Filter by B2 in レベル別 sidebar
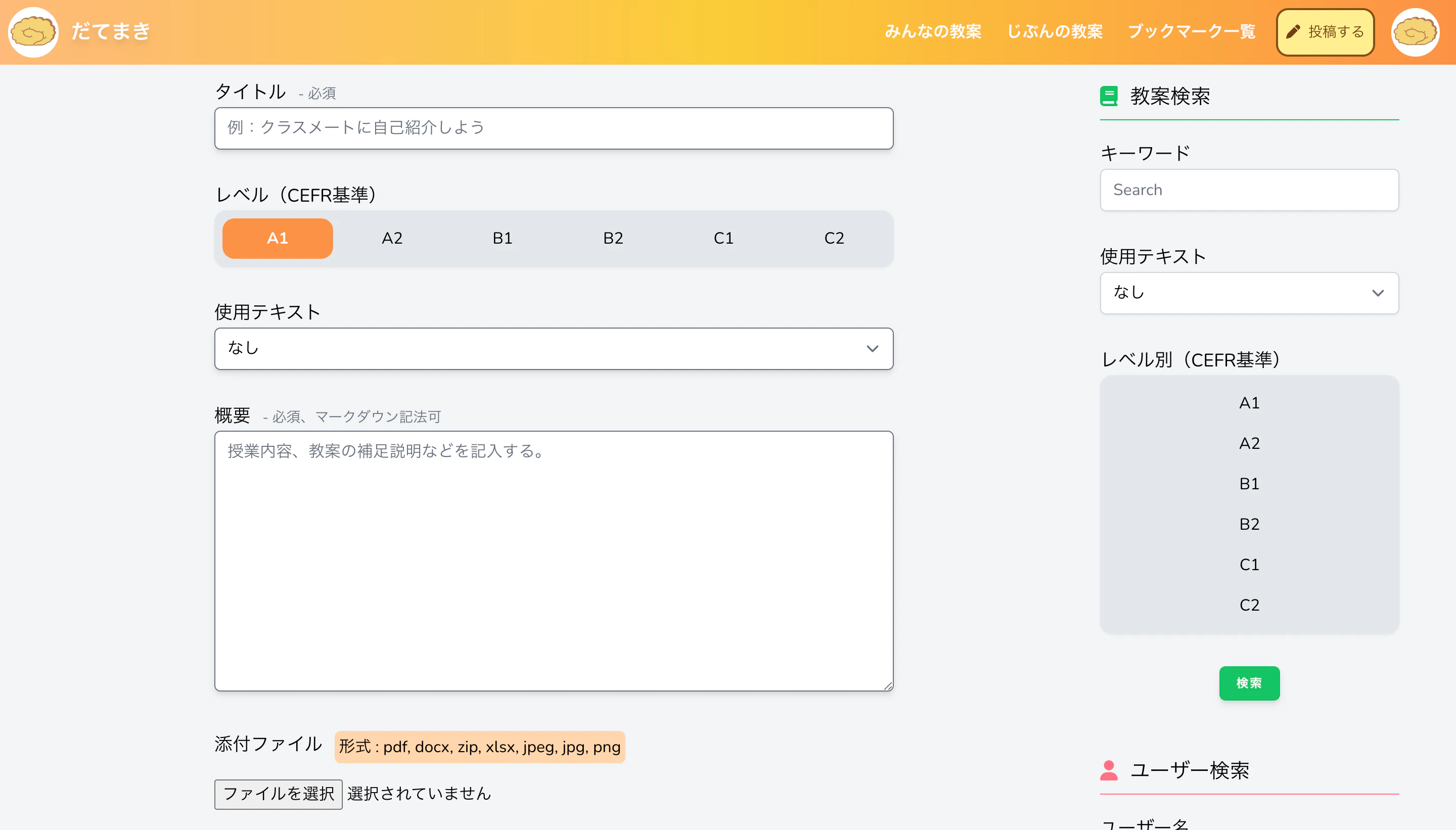The height and width of the screenshot is (830, 1456). (x=1249, y=525)
